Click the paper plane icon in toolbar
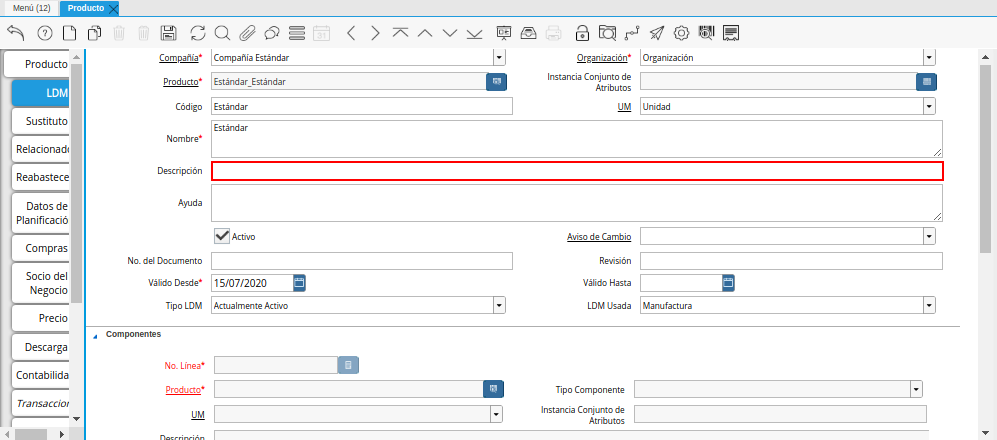 click(657, 33)
